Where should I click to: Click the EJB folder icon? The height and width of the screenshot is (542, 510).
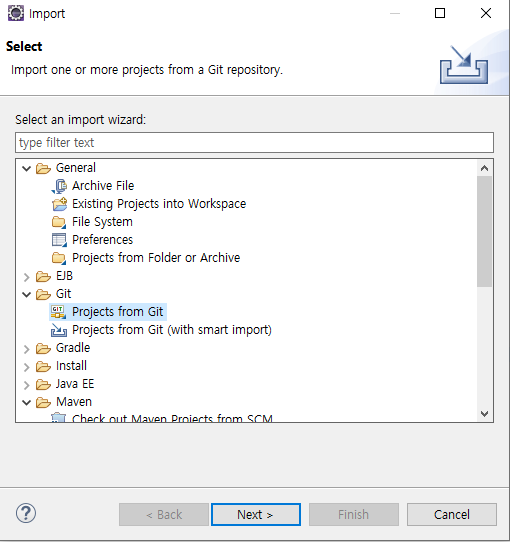[x=43, y=277]
